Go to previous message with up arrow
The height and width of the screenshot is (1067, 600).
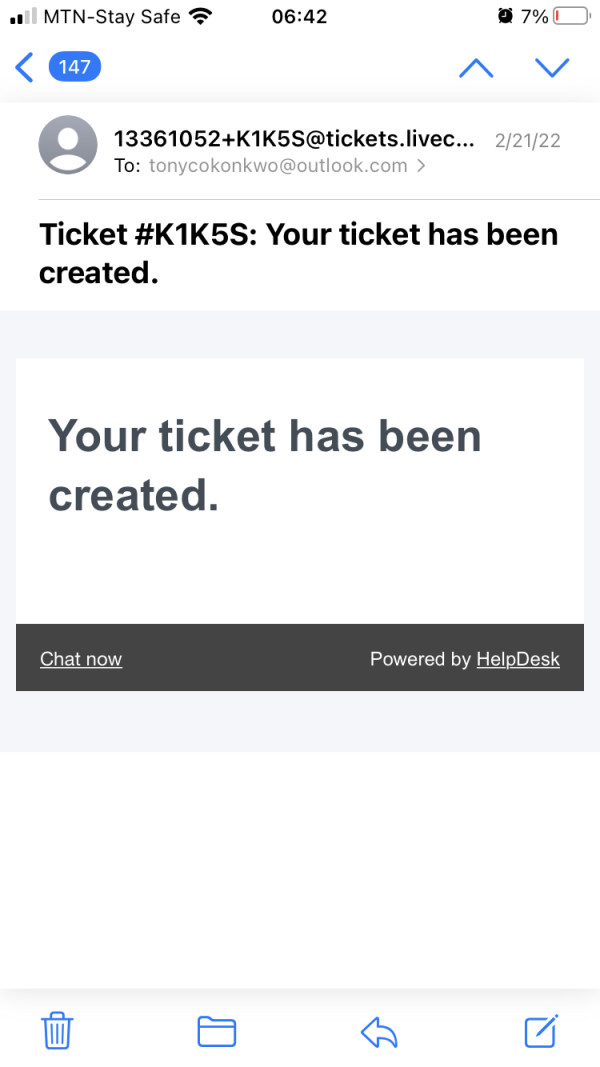(475, 67)
